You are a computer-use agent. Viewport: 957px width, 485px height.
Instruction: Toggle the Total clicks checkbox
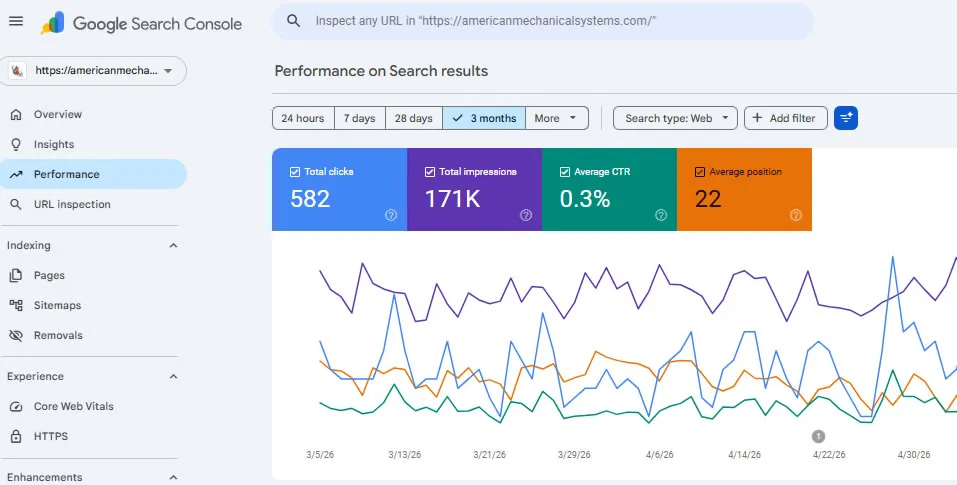(295, 172)
